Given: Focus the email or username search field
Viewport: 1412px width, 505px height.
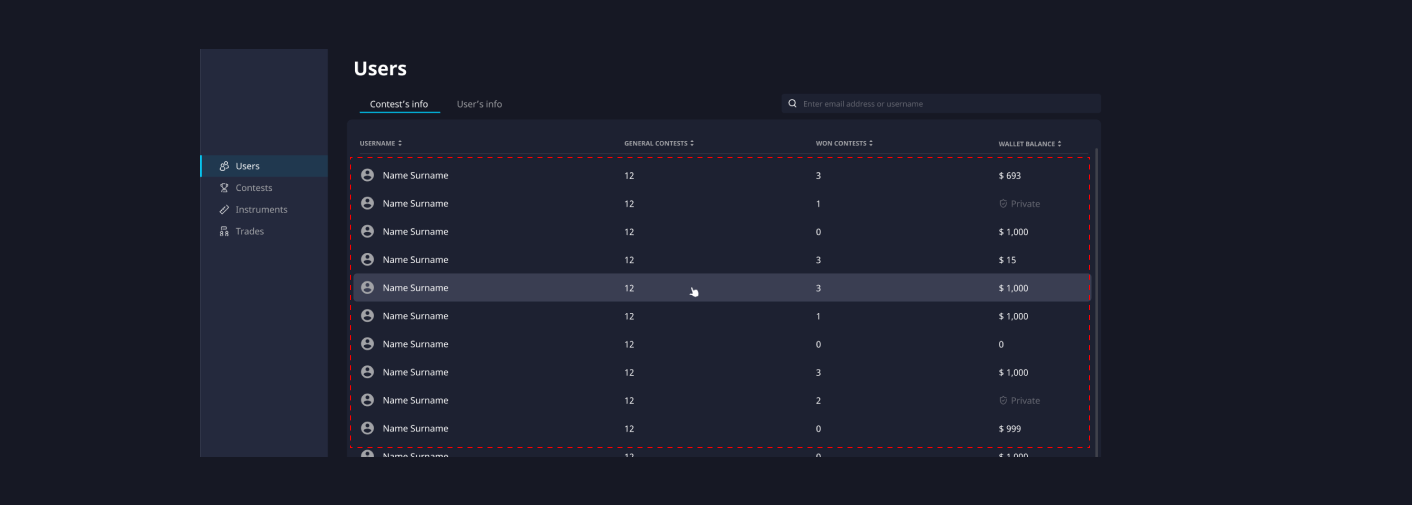Looking at the screenshot, I should pos(945,104).
